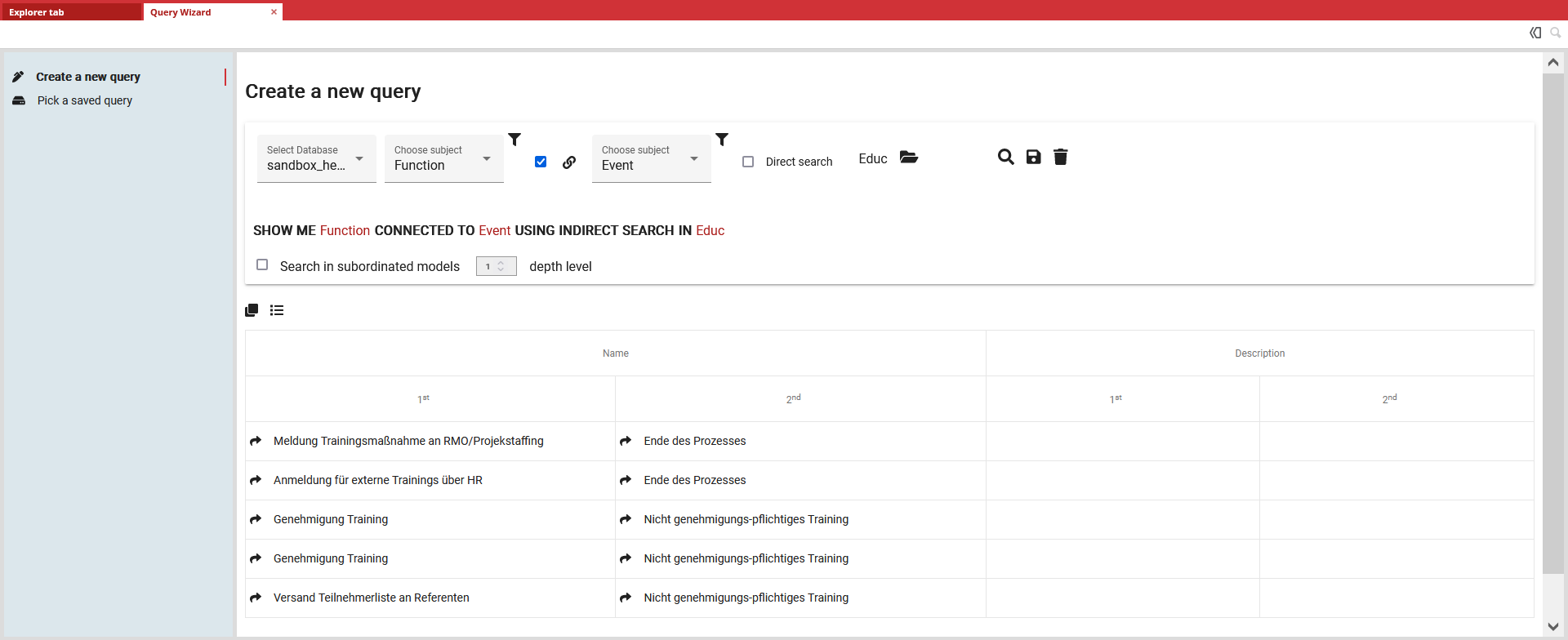Check Search in subordinated models
Image resolution: width=1568 pixels, height=640 pixels.
262,265
